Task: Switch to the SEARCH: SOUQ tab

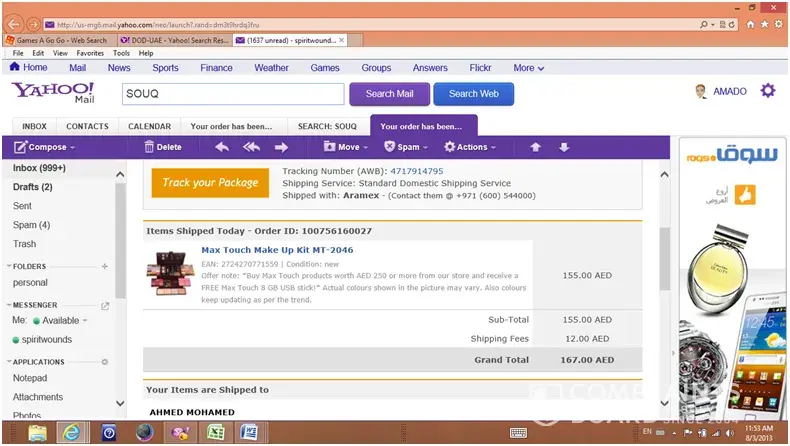Action: pyautogui.click(x=327, y=126)
